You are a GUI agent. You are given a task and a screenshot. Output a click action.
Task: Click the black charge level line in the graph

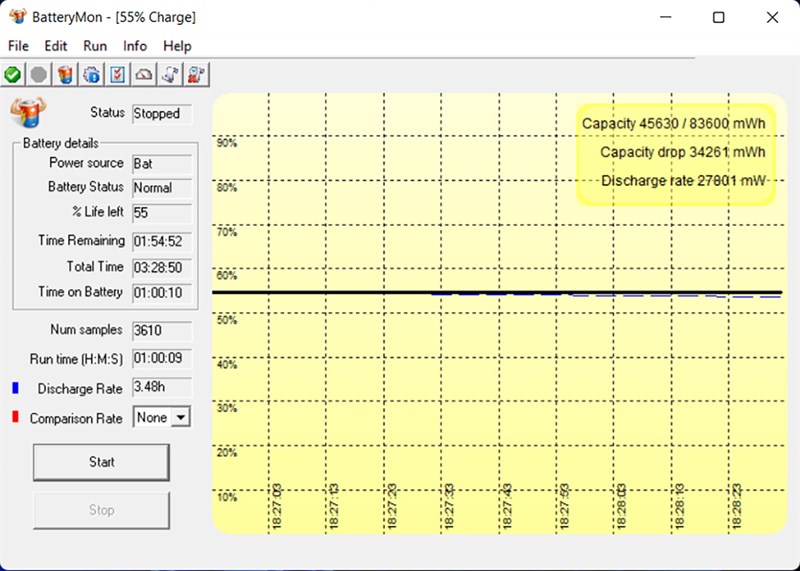[497, 292]
